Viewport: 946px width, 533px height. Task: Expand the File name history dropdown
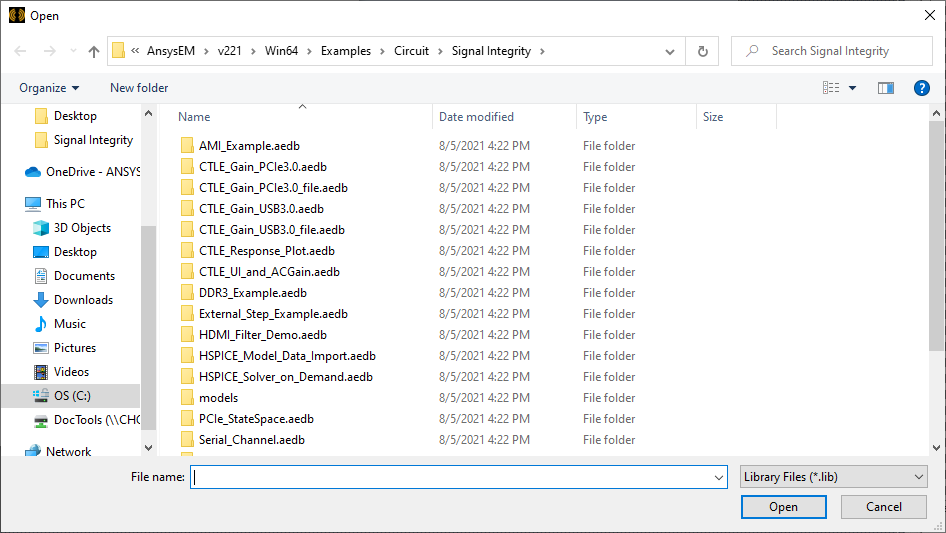(x=718, y=478)
